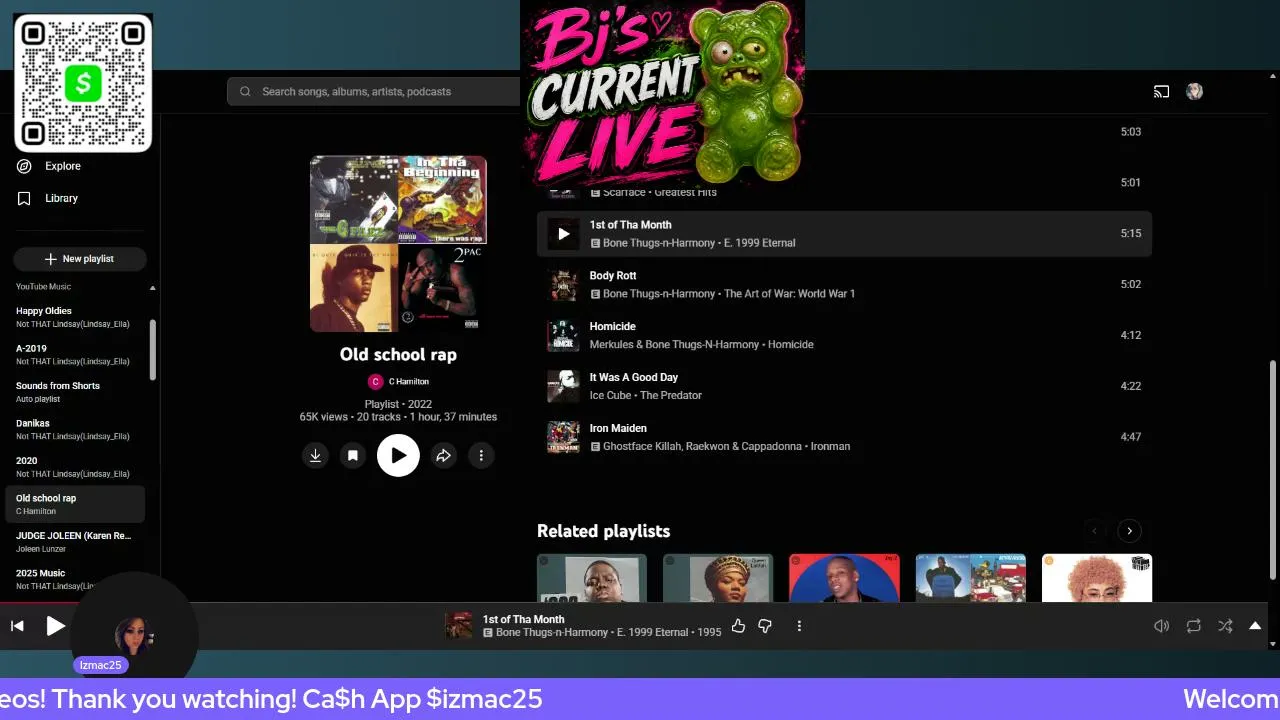Open the Happy Oldies playlist
Screen dimensions: 1280x720
tap(75, 317)
